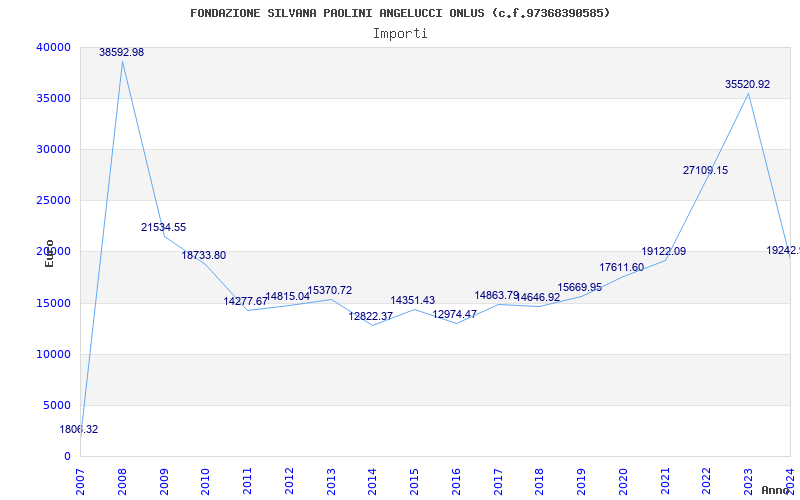
Task: Click the 25000 y-axis value
Action: point(53,201)
